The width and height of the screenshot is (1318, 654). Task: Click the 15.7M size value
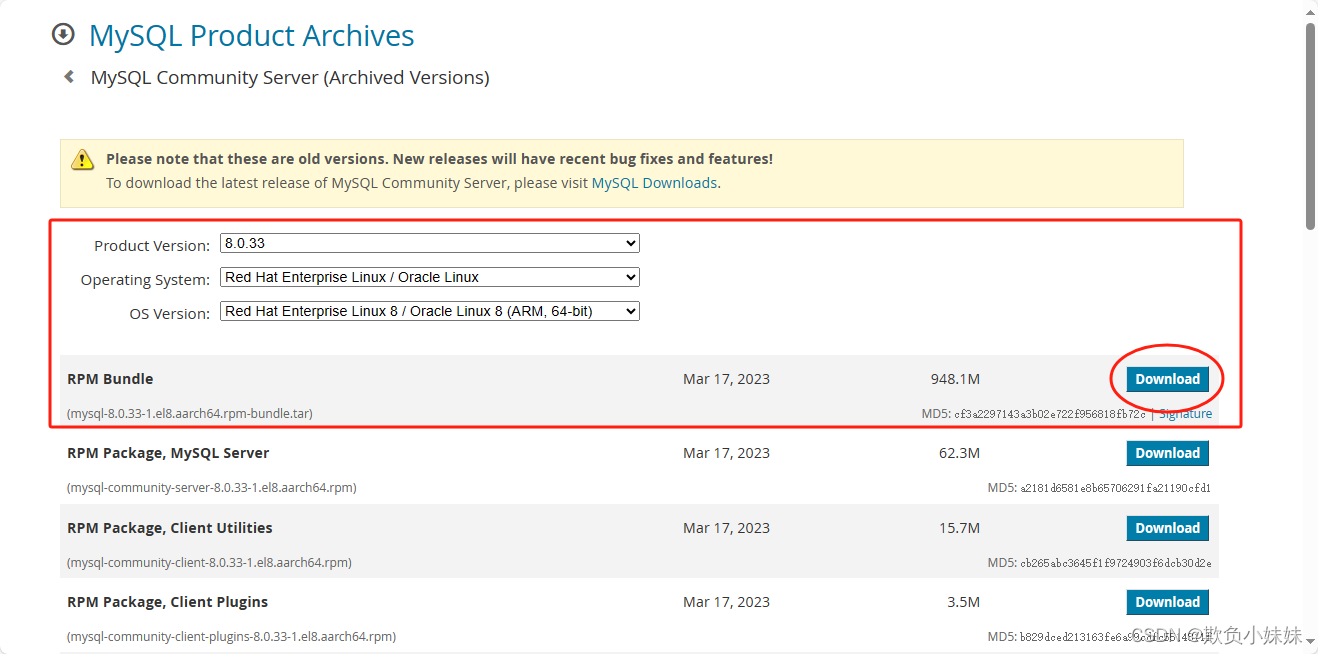(x=959, y=528)
